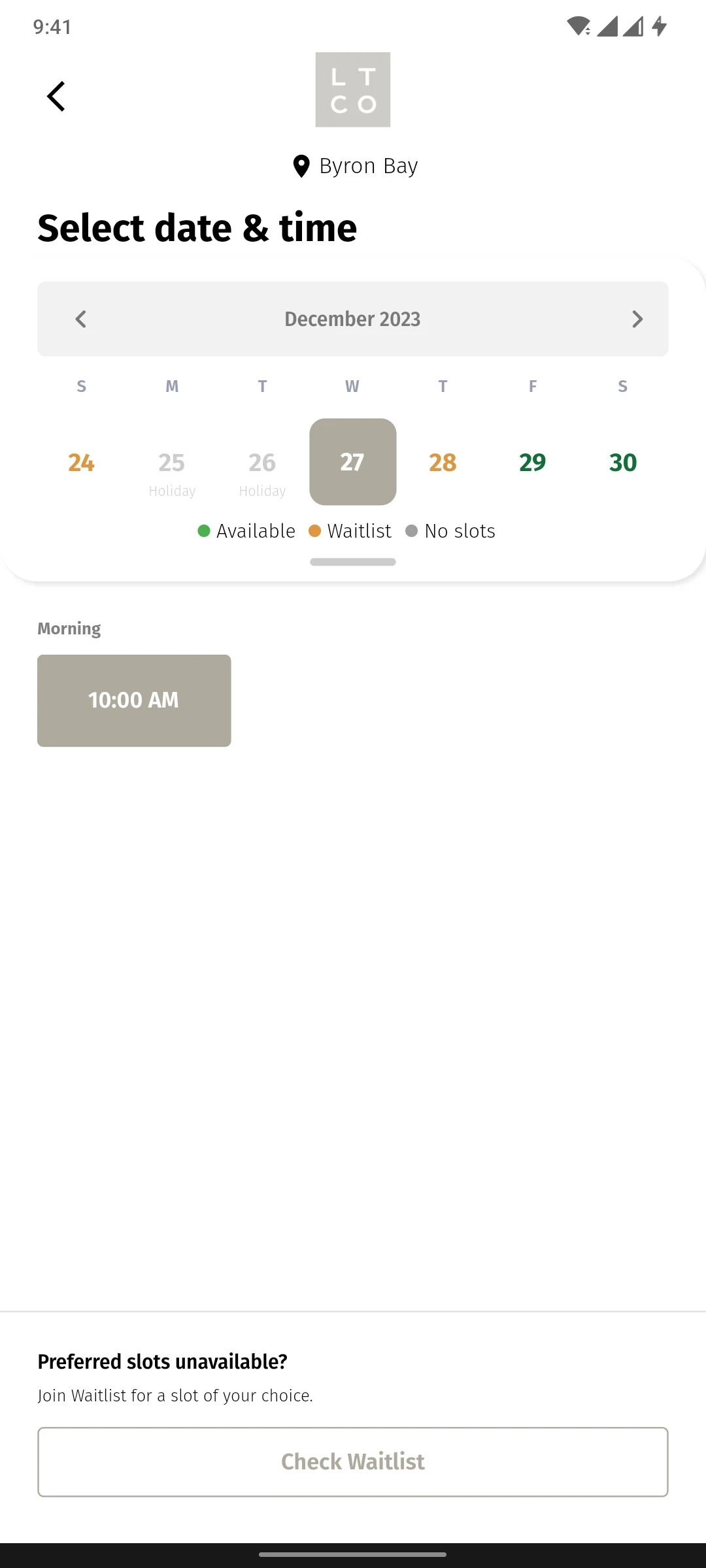Screen dimensions: 706x1568
Task: Tap the Wi-Fi status icon
Action: pos(579,26)
